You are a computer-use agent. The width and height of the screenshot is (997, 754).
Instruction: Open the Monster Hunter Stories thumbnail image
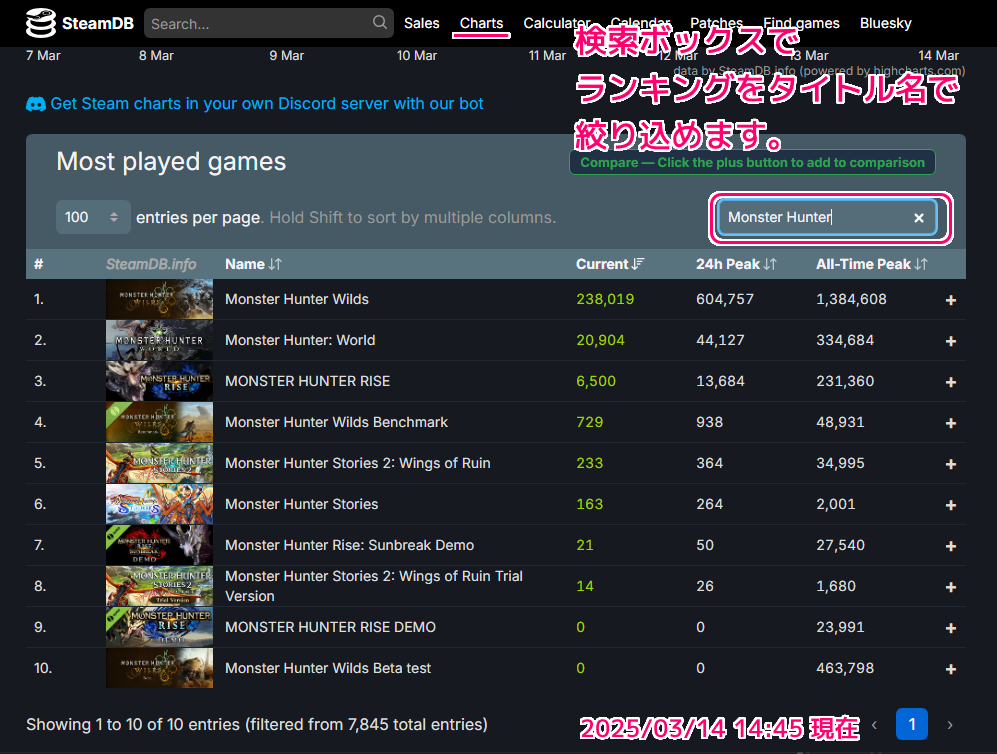(160, 504)
